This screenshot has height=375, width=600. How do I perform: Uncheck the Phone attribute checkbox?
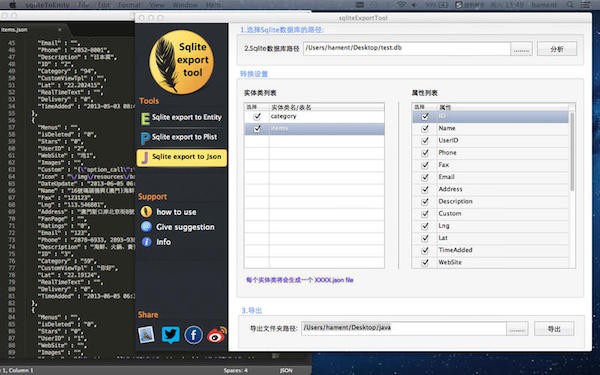point(425,153)
